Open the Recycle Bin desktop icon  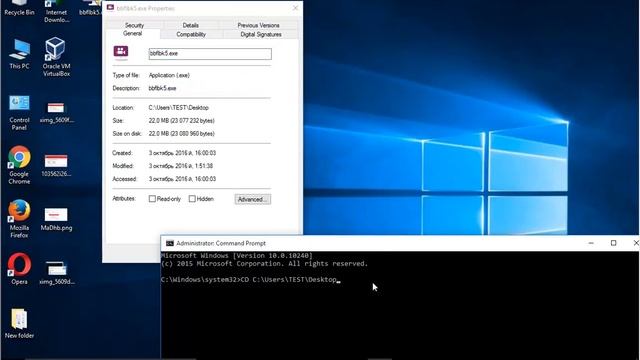19,8
